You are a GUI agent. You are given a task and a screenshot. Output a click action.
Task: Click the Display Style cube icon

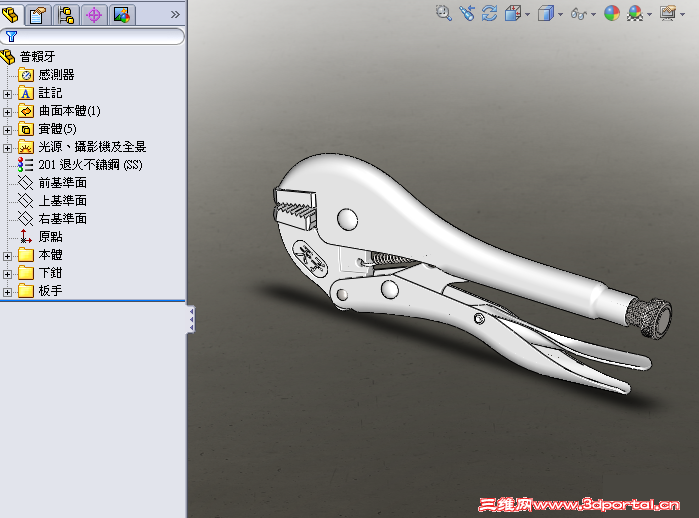click(546, 13)
